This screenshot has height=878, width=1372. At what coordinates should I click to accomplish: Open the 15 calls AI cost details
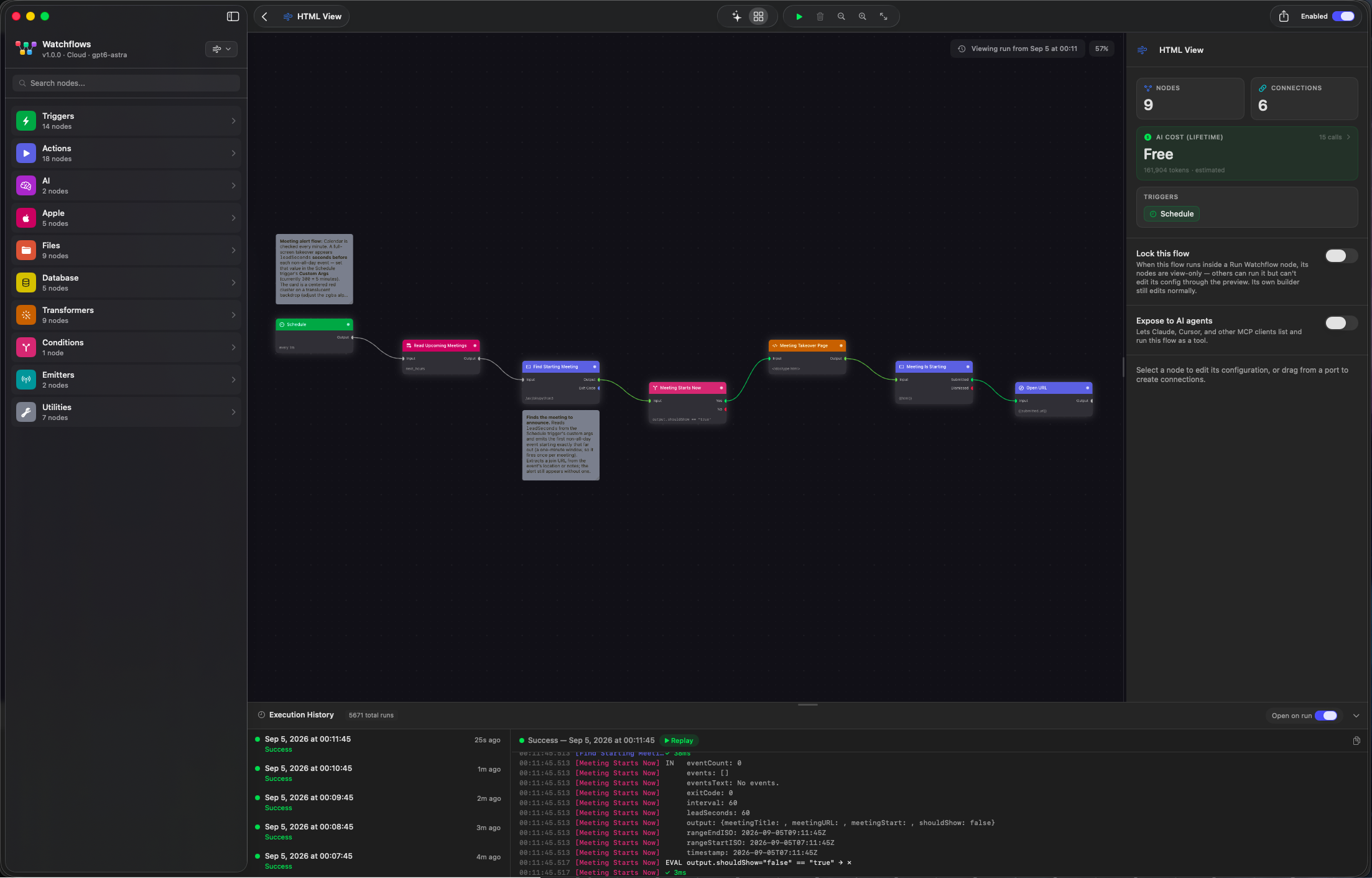tap(1335, 137)
